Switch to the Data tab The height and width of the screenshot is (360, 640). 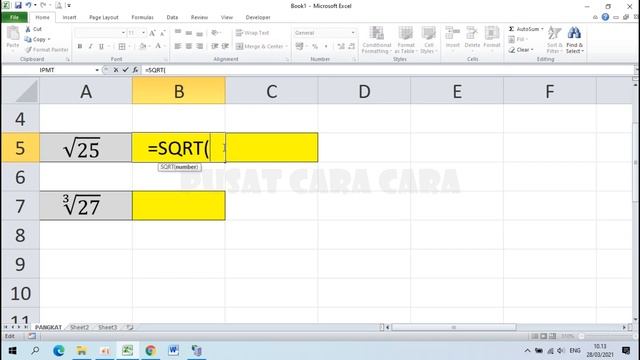click(172, 17)
